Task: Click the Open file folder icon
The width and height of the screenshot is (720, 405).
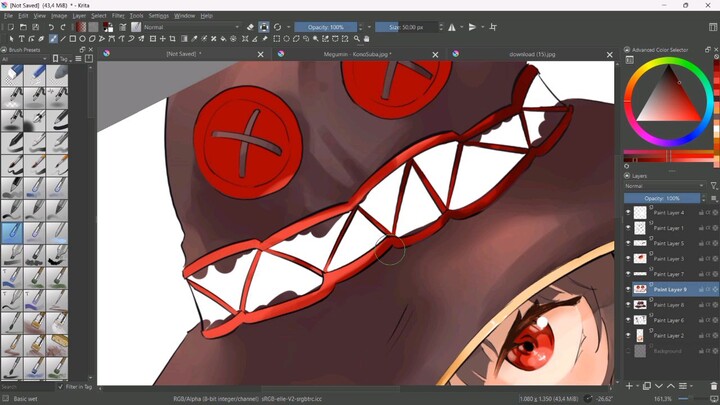Action: (23, 27)
